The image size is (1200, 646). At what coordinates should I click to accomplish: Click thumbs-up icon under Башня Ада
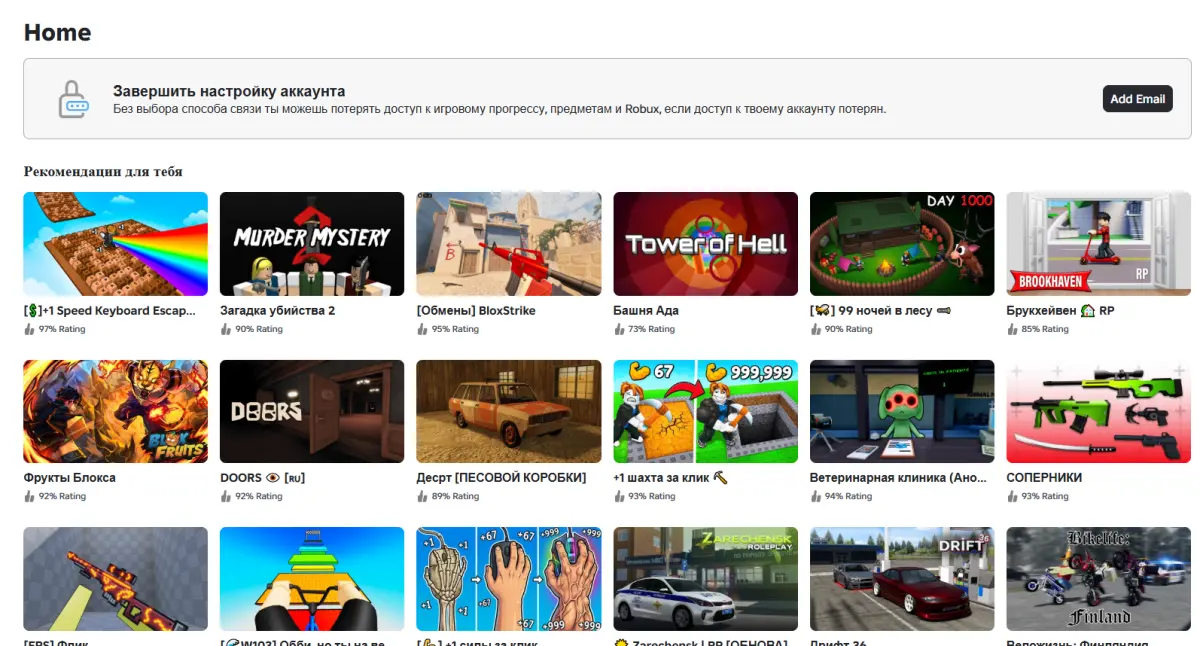[x=618, y=329]
